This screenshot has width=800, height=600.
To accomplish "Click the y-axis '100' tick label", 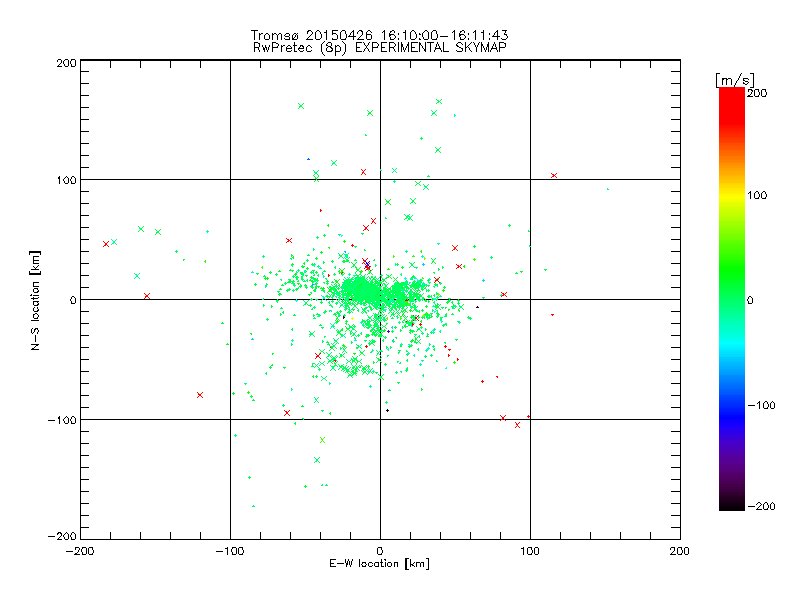I will coord(66,180).
